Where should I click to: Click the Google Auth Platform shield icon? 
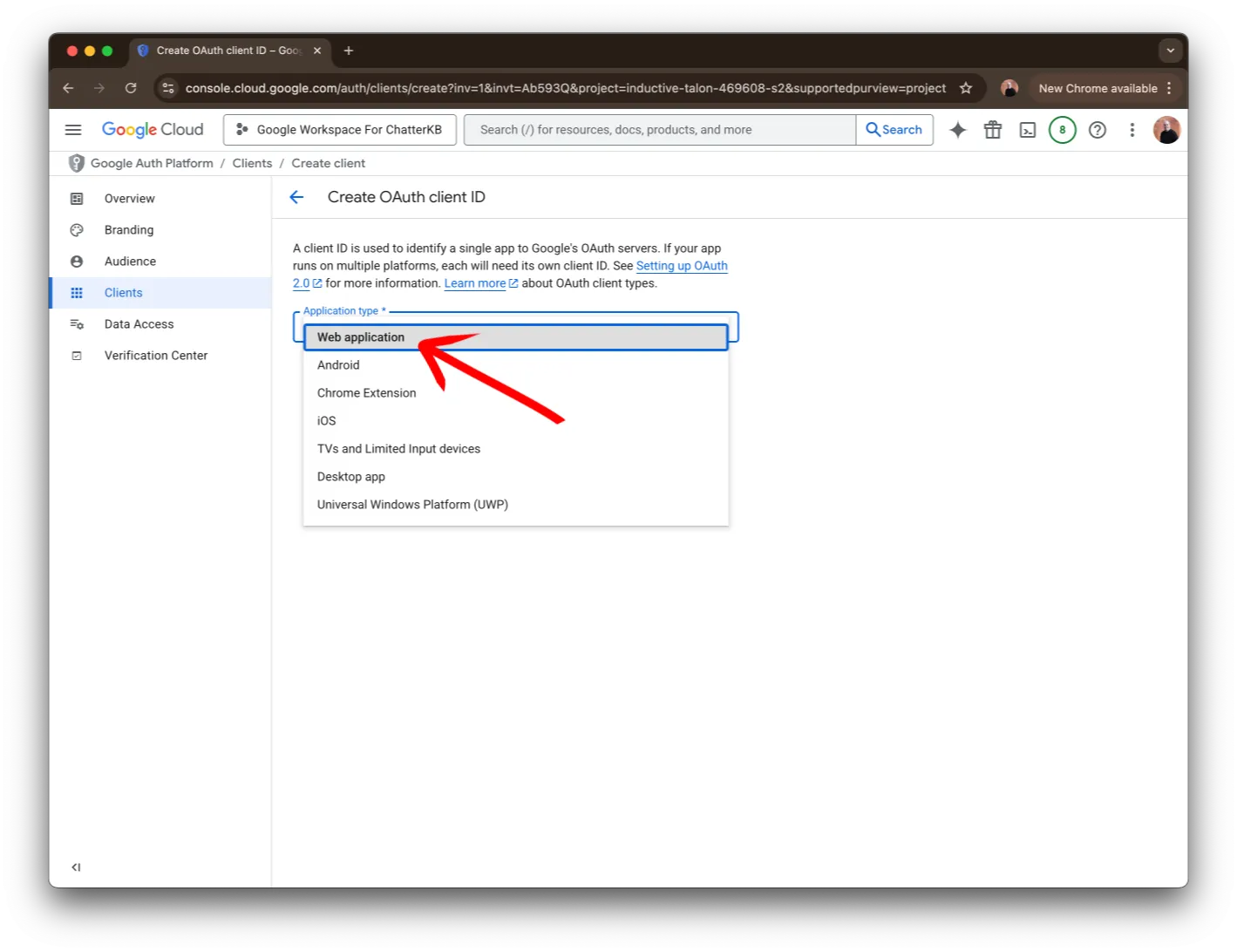(x=77, y=163)
